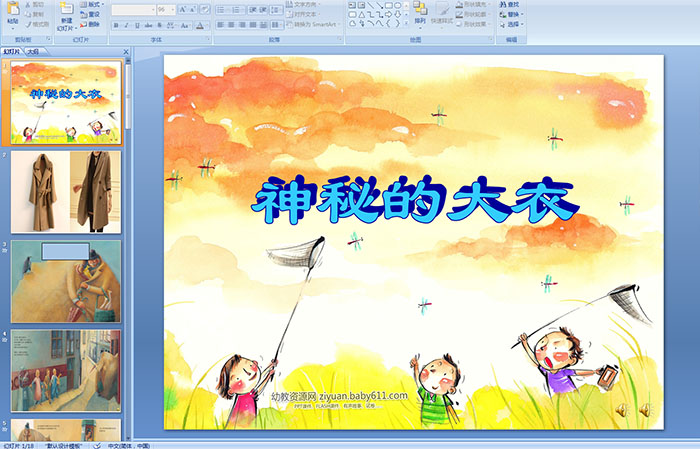The height and width of the screenshot is (449, 700).
Task: Open Shape Fill (形状填充) menu
Action: (472, 4)
